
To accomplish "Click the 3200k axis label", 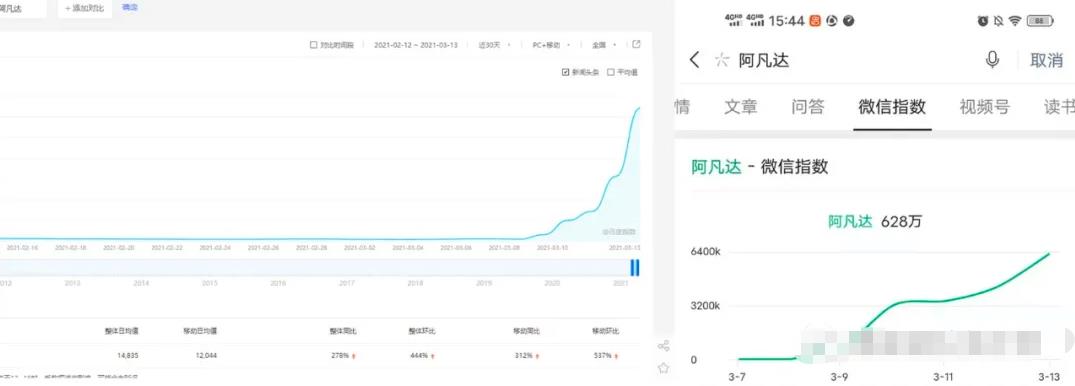I will click(x=705, y=306).
